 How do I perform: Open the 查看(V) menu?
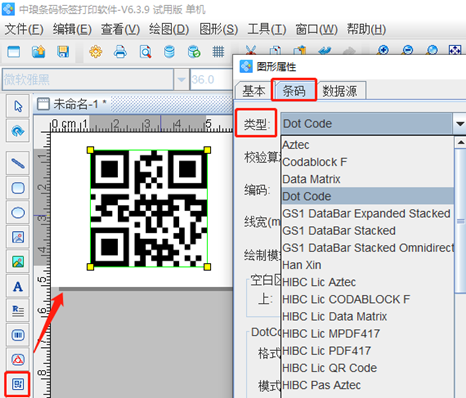120,29
